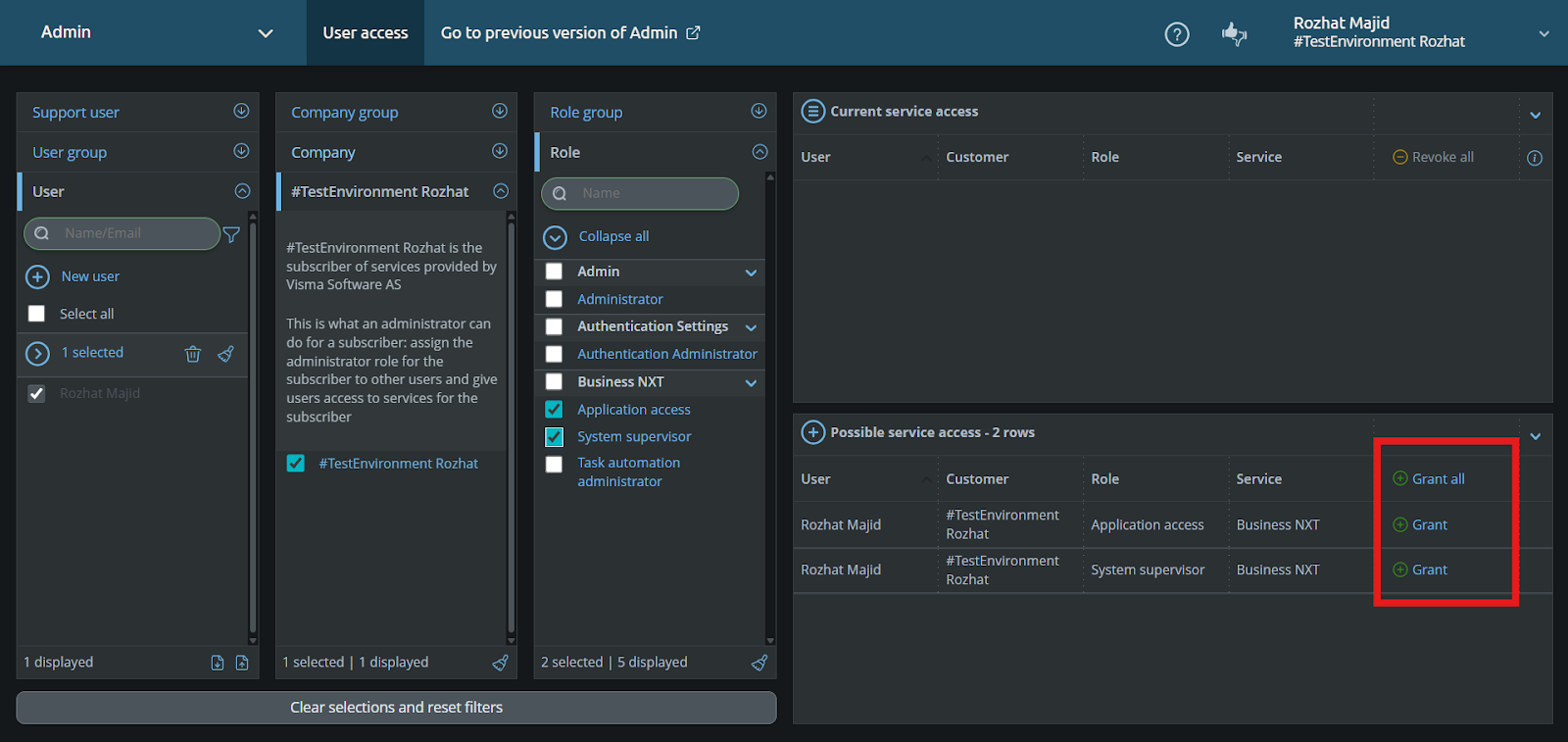Screen dimensions: 1568x742
Task: Click the broom icon in the role panel footer
Action: [x=759, y=663]
